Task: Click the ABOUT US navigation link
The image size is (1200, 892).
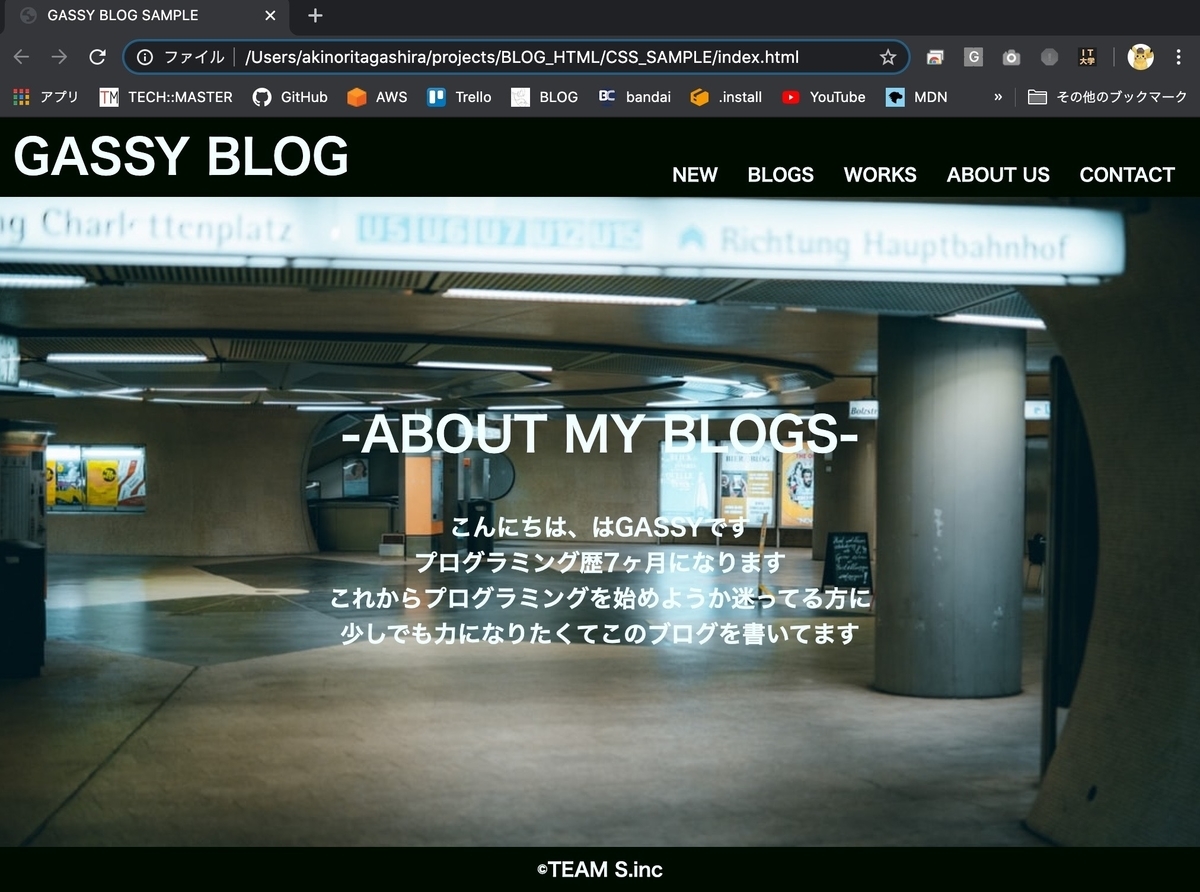Action: click(998, 175)
